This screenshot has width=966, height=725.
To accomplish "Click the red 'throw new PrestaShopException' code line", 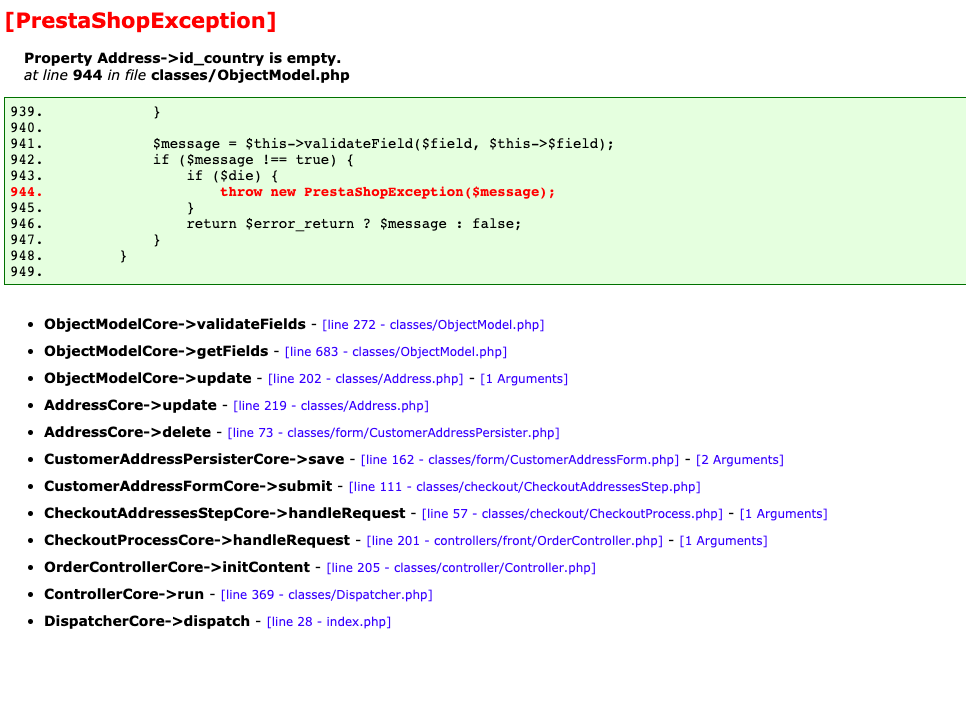I will click(388, 192).
